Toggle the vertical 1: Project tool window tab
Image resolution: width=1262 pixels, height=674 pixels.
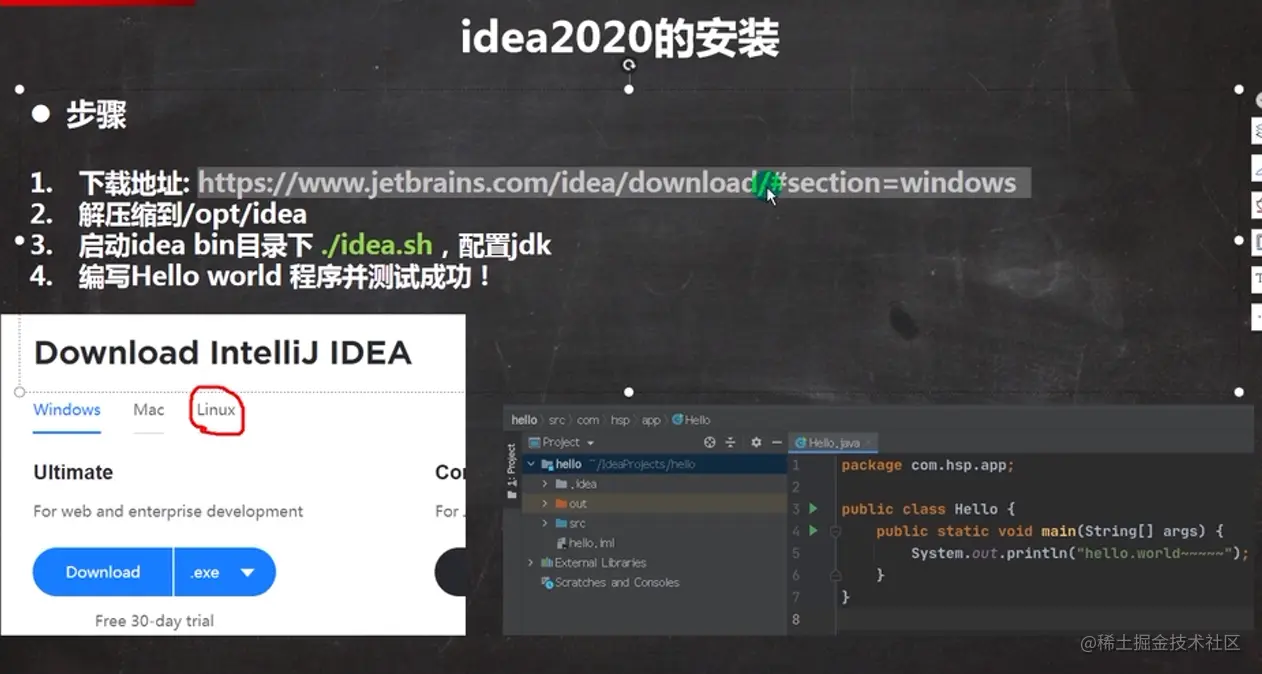[x=512, y=470]
